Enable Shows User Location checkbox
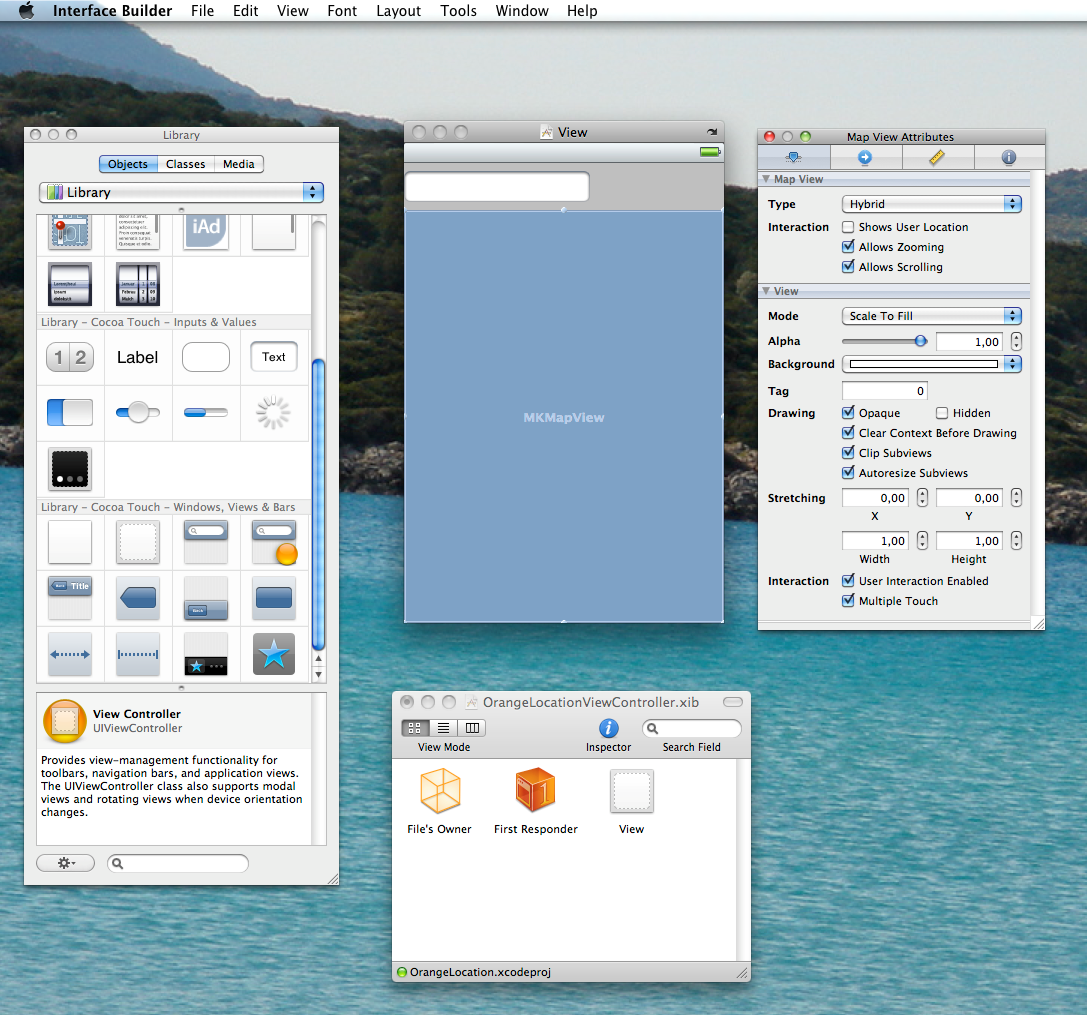The height and width of the screenshot is (1015, 1087). pos(848,228)
